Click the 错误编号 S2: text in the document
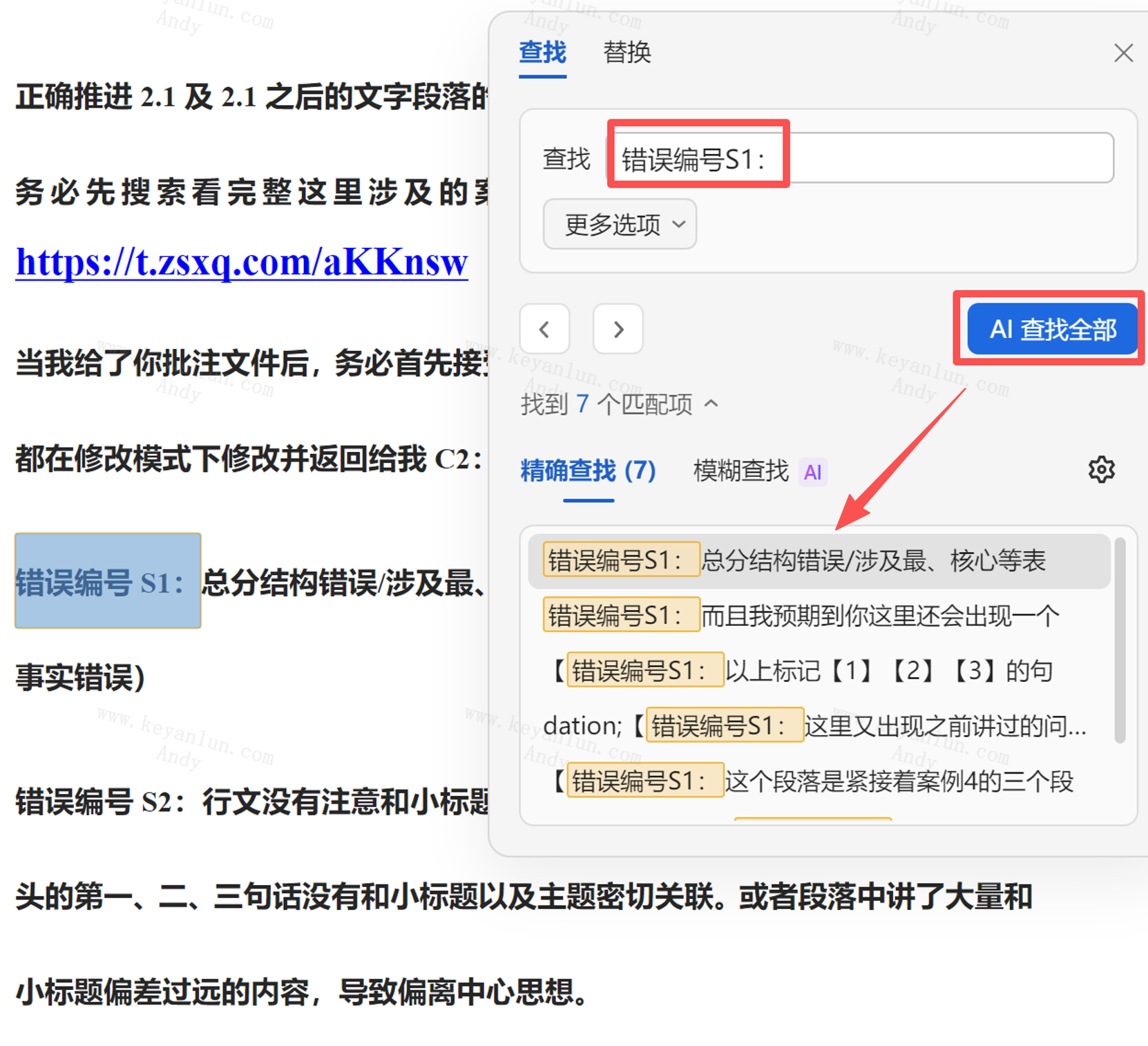 pyautogui.click(x=101, y=802)
